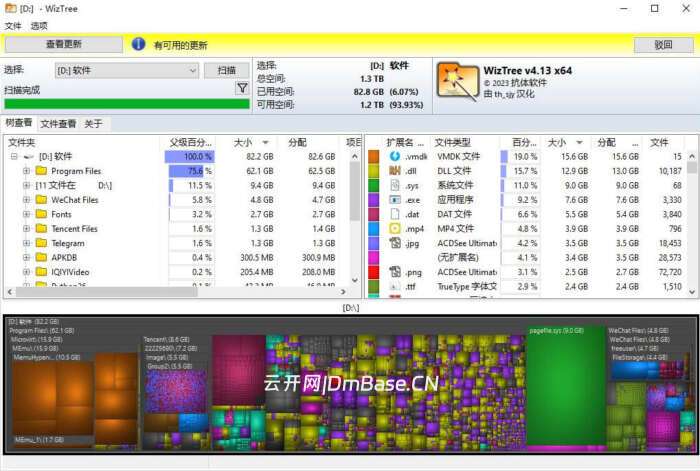The image size is (700, 471).
Task: Click the 扫描 button
Action: point(227,71)
